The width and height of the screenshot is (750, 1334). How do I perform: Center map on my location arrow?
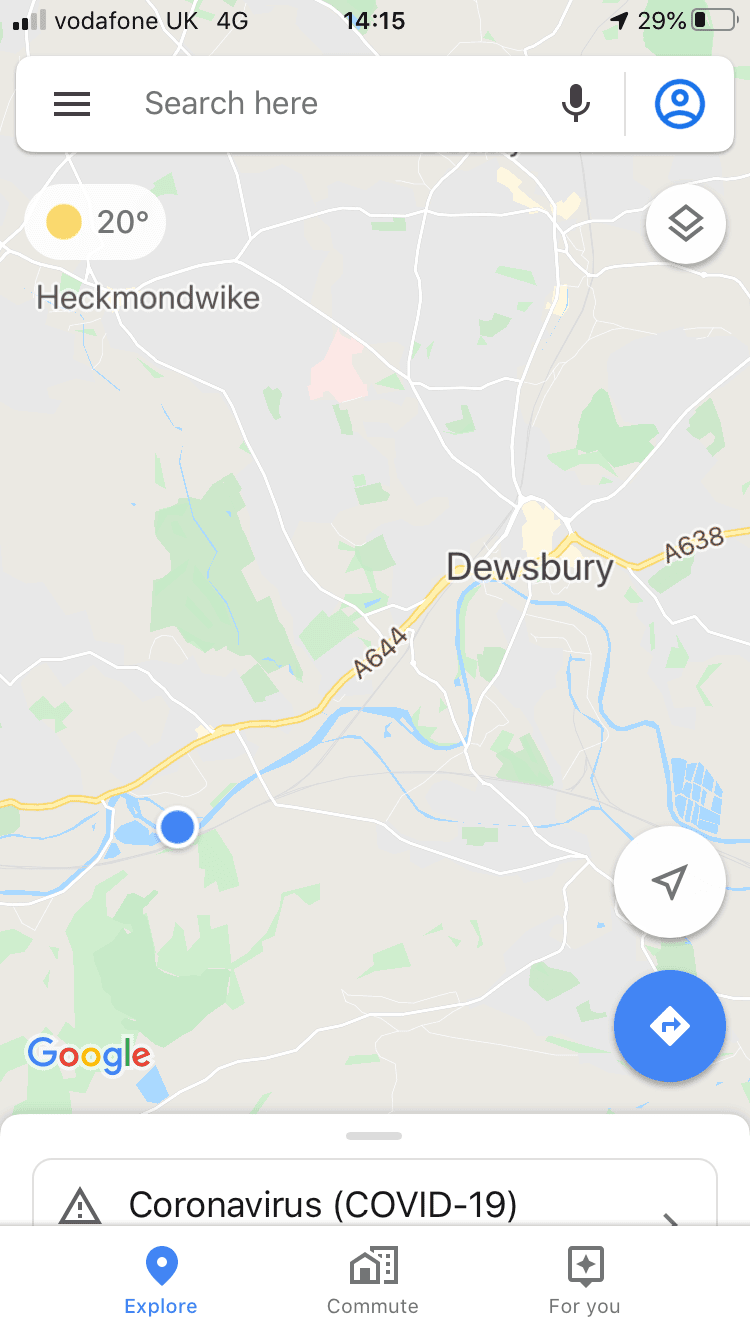pyautogui.click(x=670, y=882)
